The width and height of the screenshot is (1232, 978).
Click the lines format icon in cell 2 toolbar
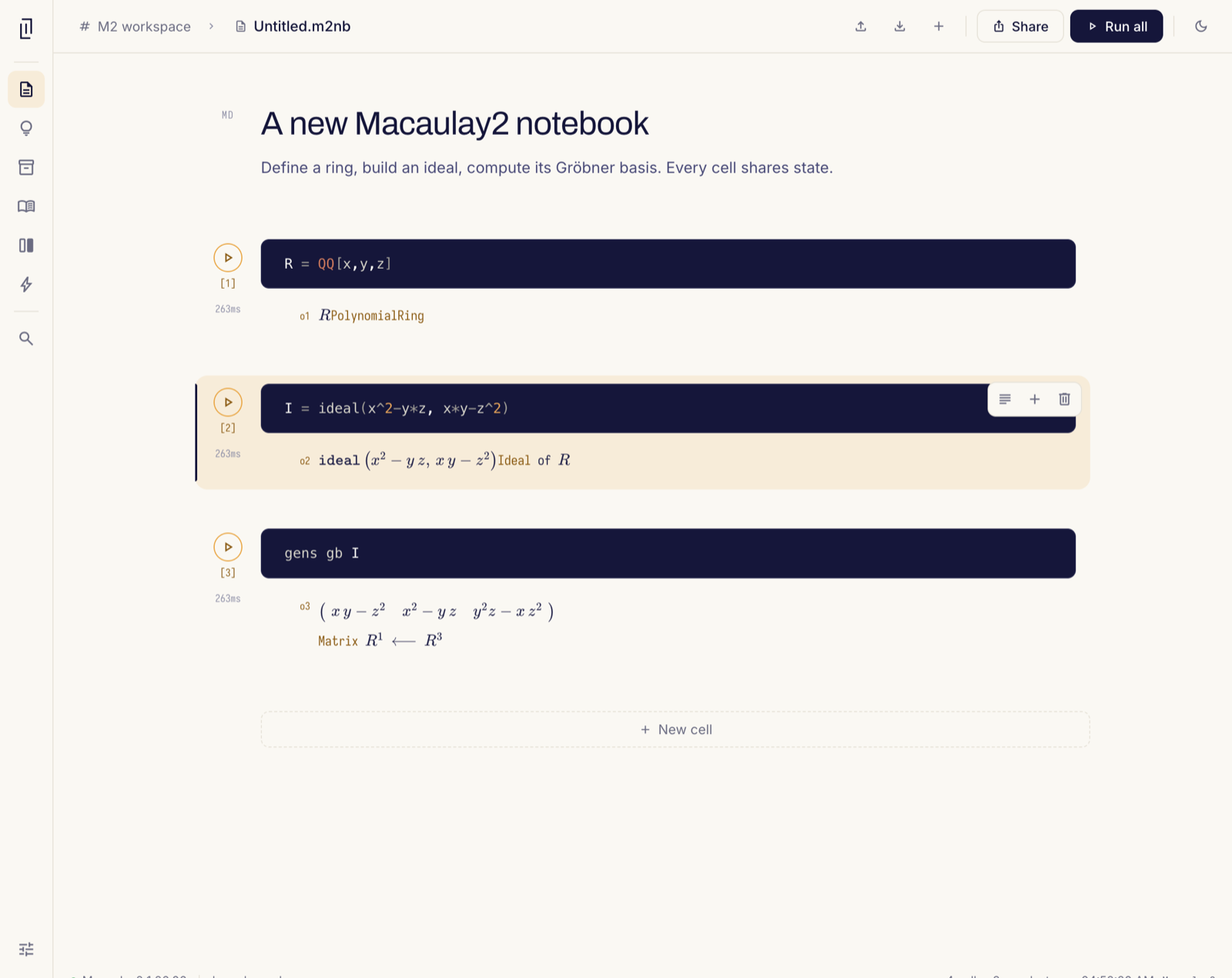tap(1005, 399)
